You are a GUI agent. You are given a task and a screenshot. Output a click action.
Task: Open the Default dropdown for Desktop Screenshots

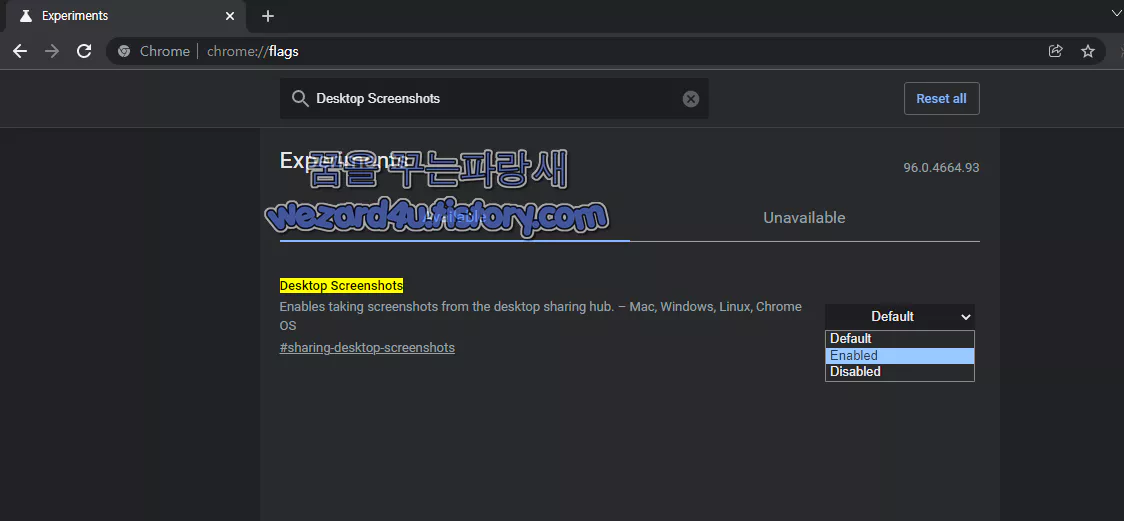point(900,317)
